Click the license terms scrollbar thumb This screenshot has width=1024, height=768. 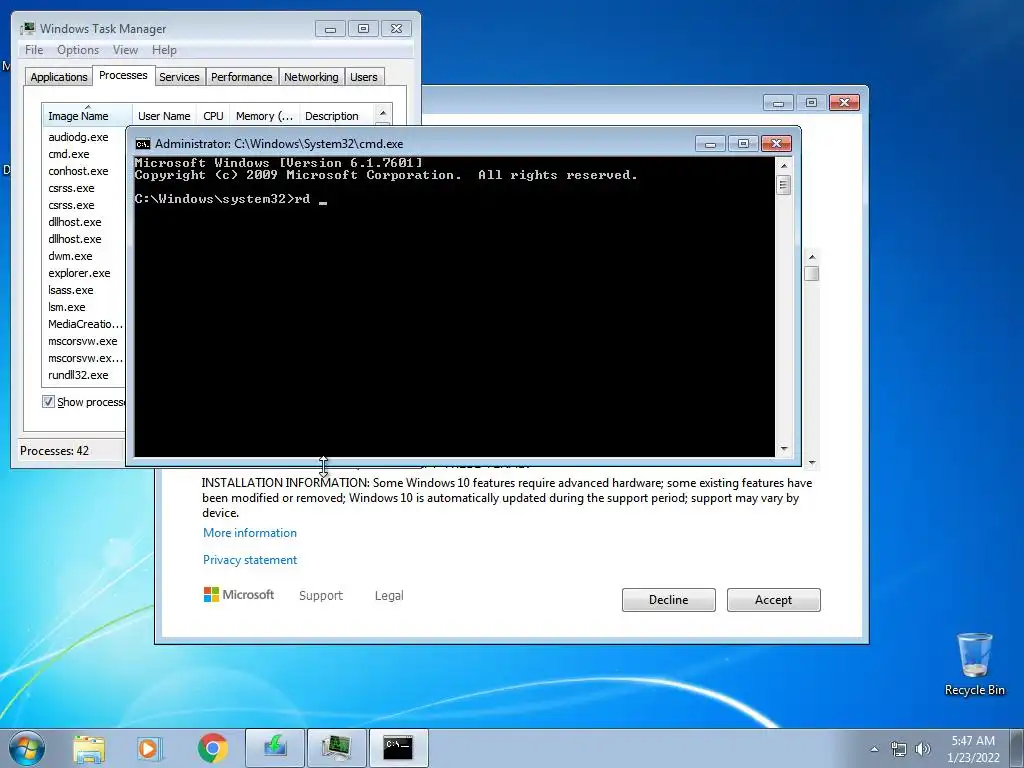(812, 274)
